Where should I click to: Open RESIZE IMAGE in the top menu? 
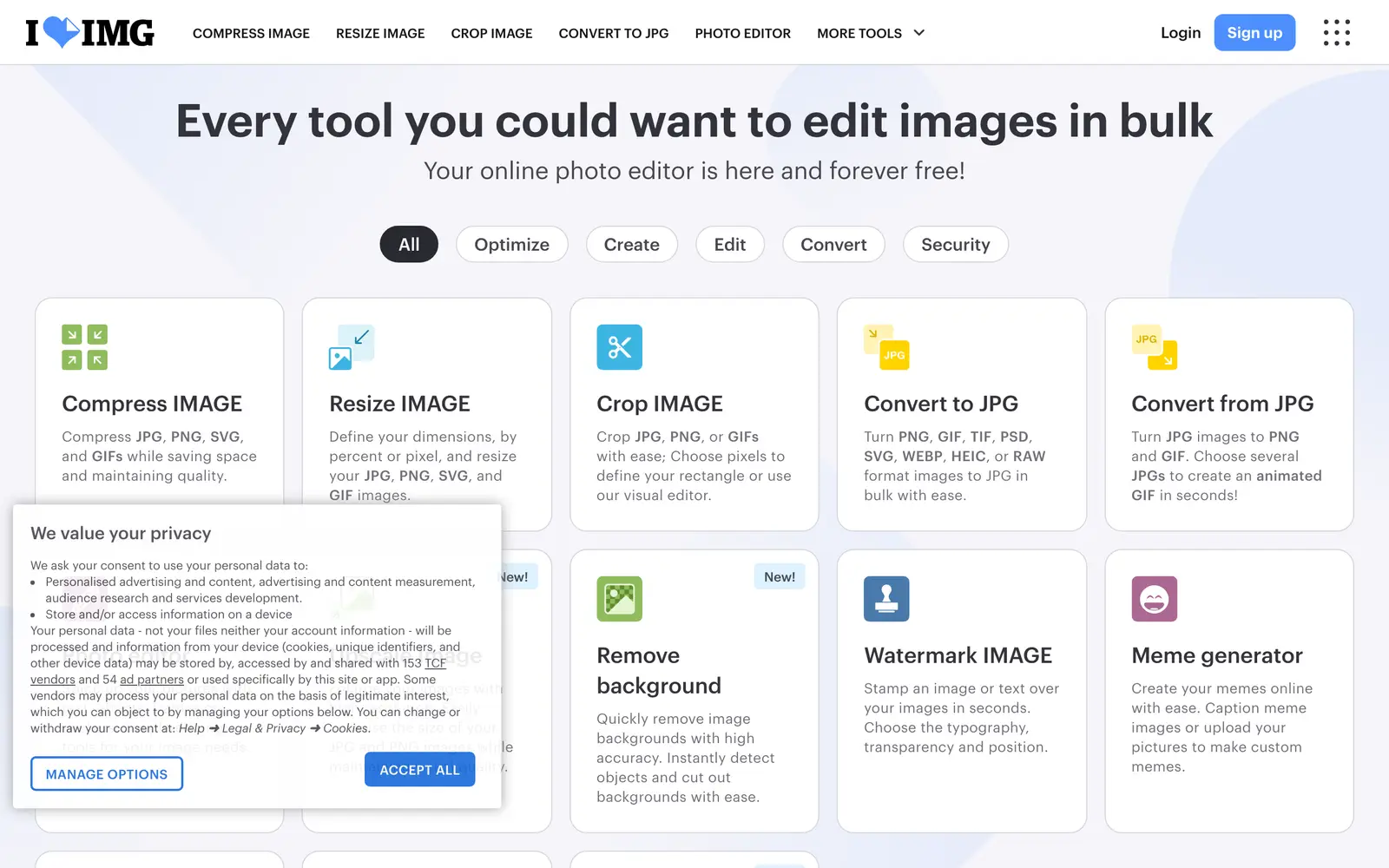[x=380, y=33]
